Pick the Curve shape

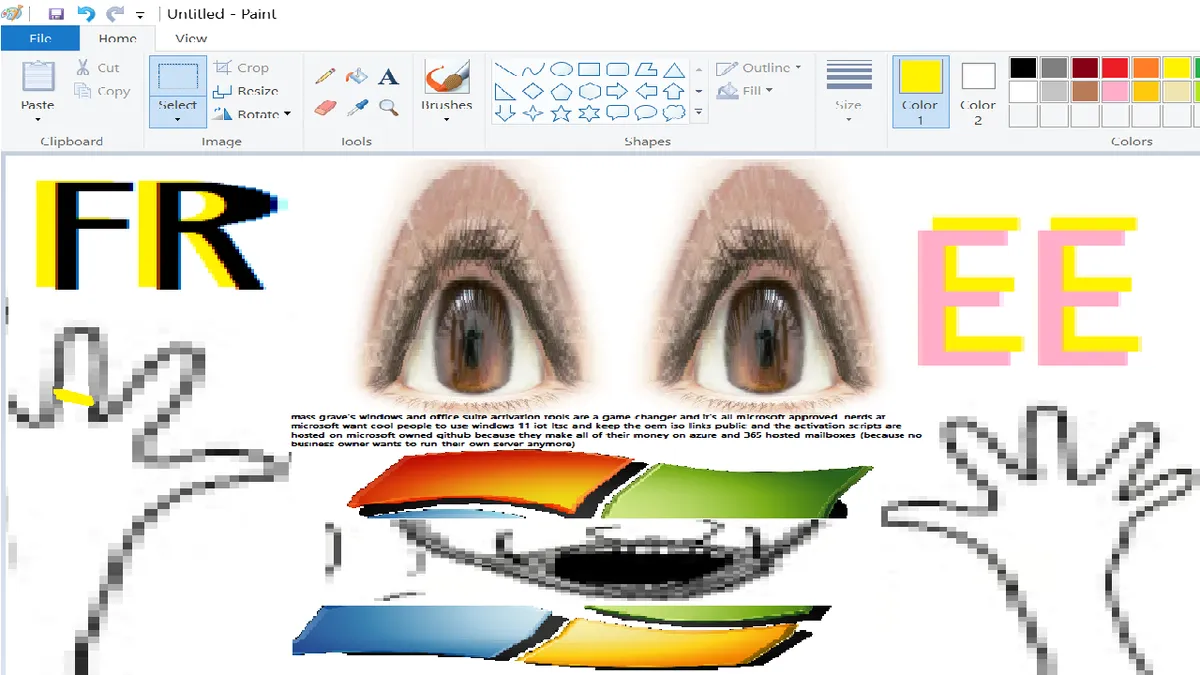point(534,69)
